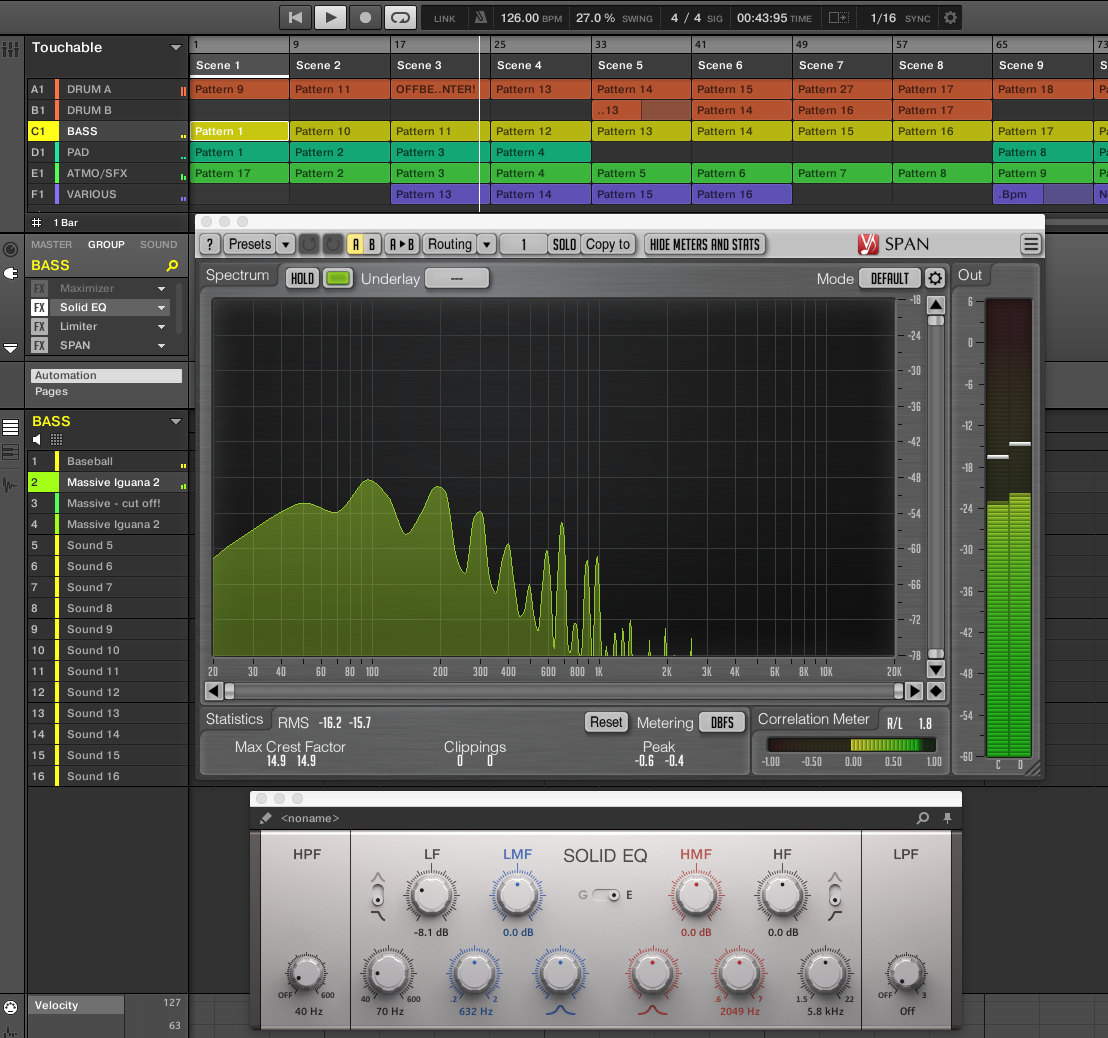Toggle the G/E switch on Solid EQ
The width and height of the screenshot is (1108, 1038).
605,895
